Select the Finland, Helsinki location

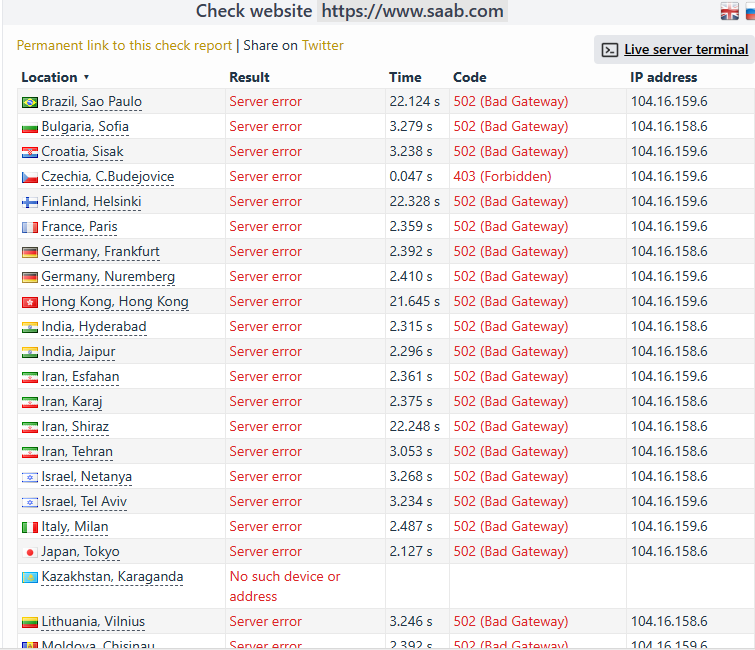(x=91, y=202)
